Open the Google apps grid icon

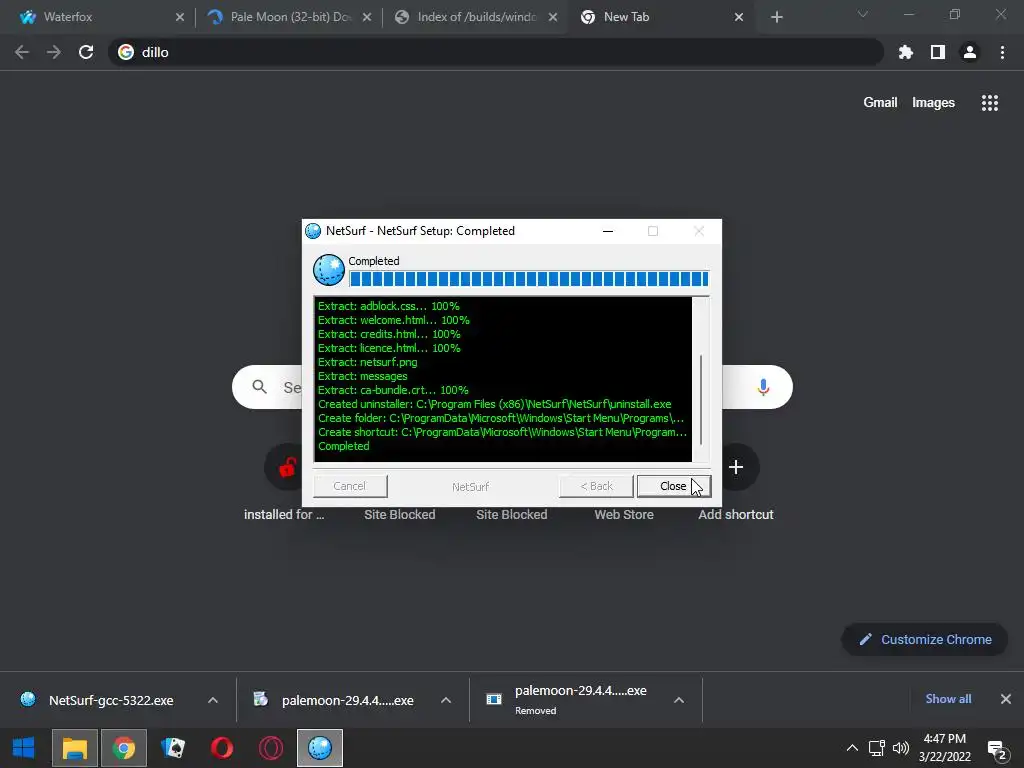point(990,103)
